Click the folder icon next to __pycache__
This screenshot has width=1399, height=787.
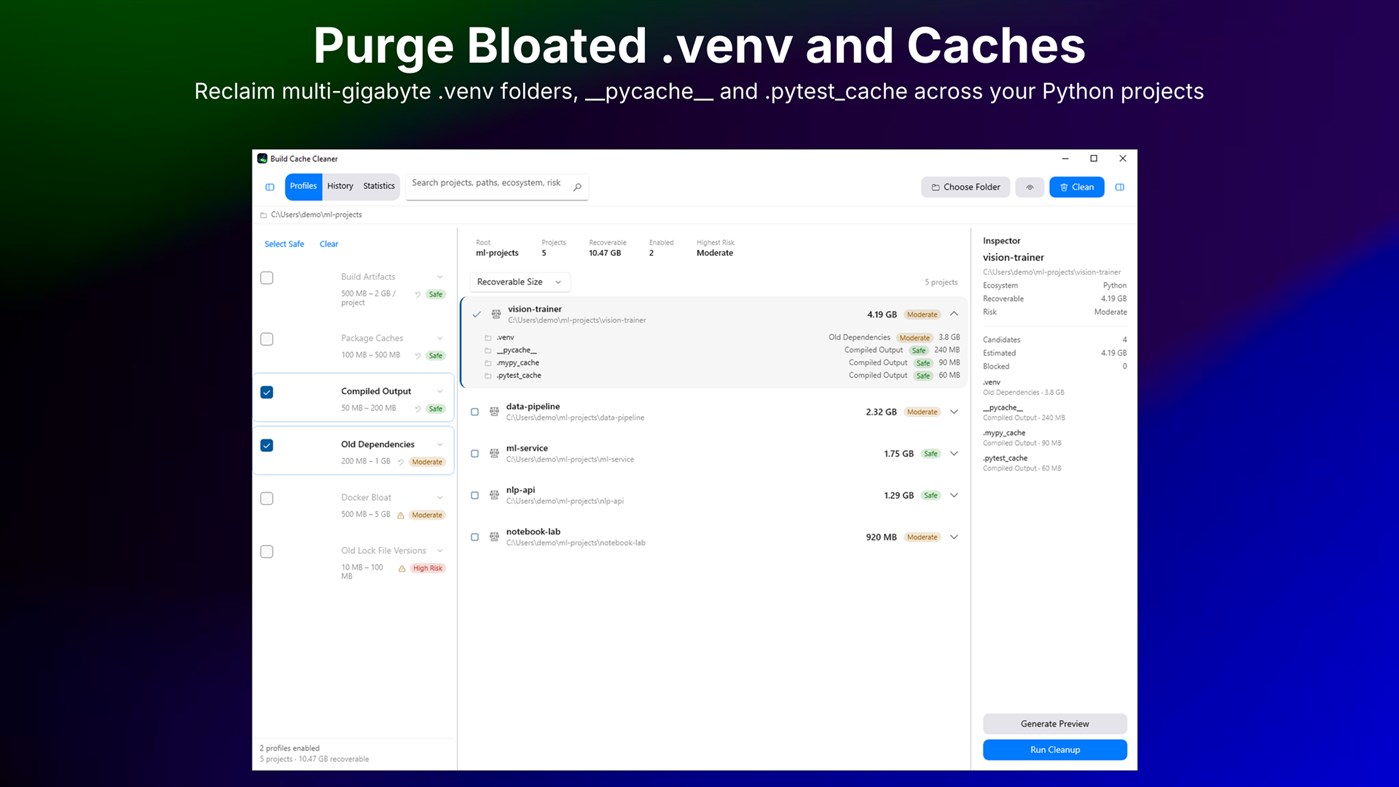(488, 351)
